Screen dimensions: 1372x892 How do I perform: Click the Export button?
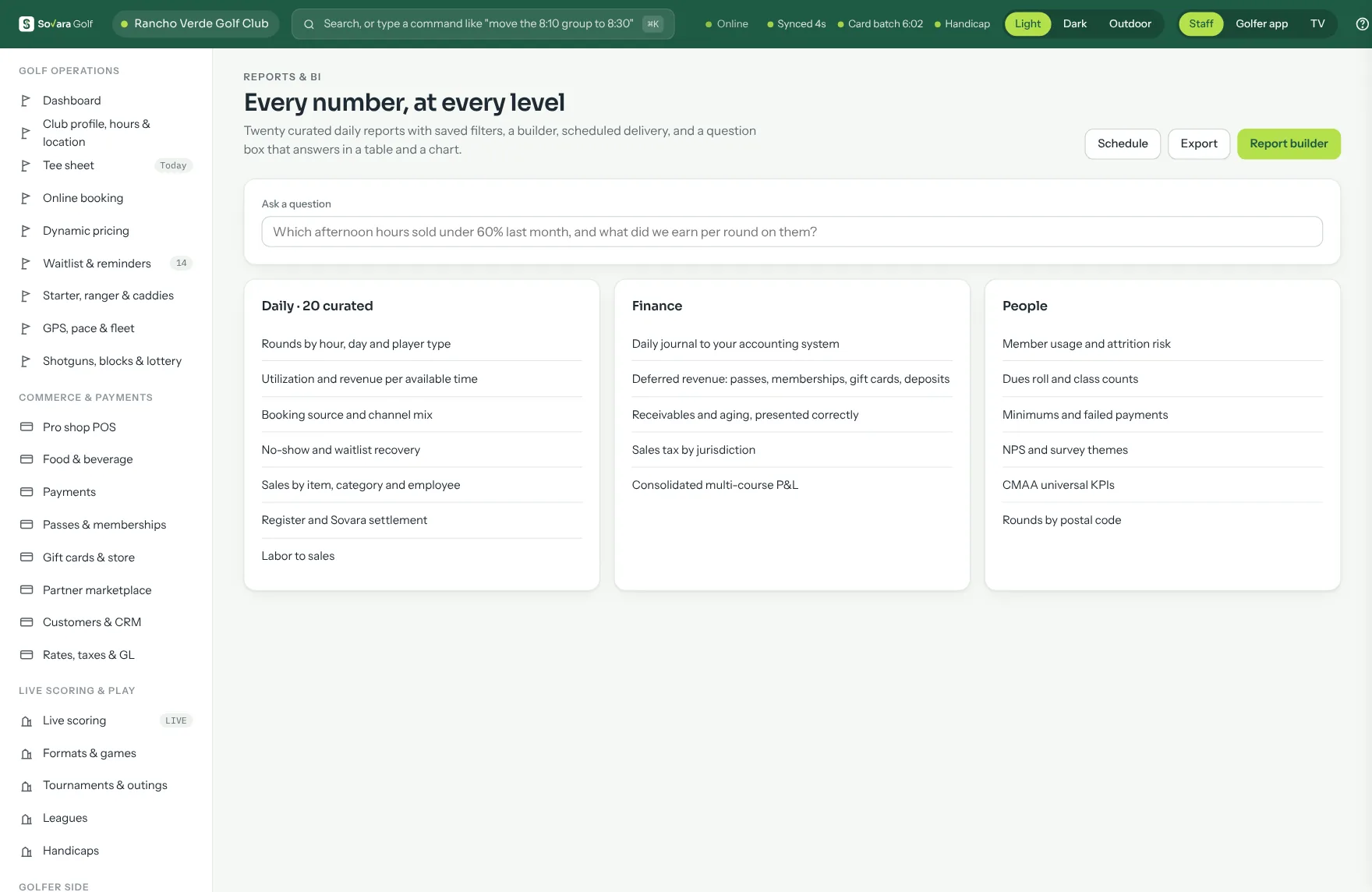click(x=1198, y=144)
